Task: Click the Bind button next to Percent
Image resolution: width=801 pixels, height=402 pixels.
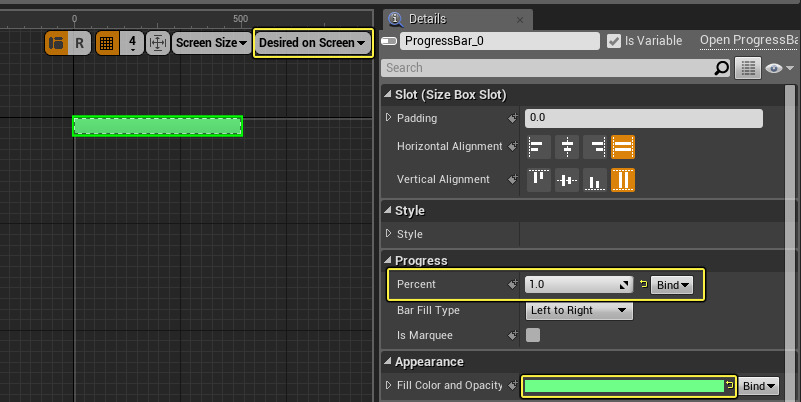Action: (671, 285)
